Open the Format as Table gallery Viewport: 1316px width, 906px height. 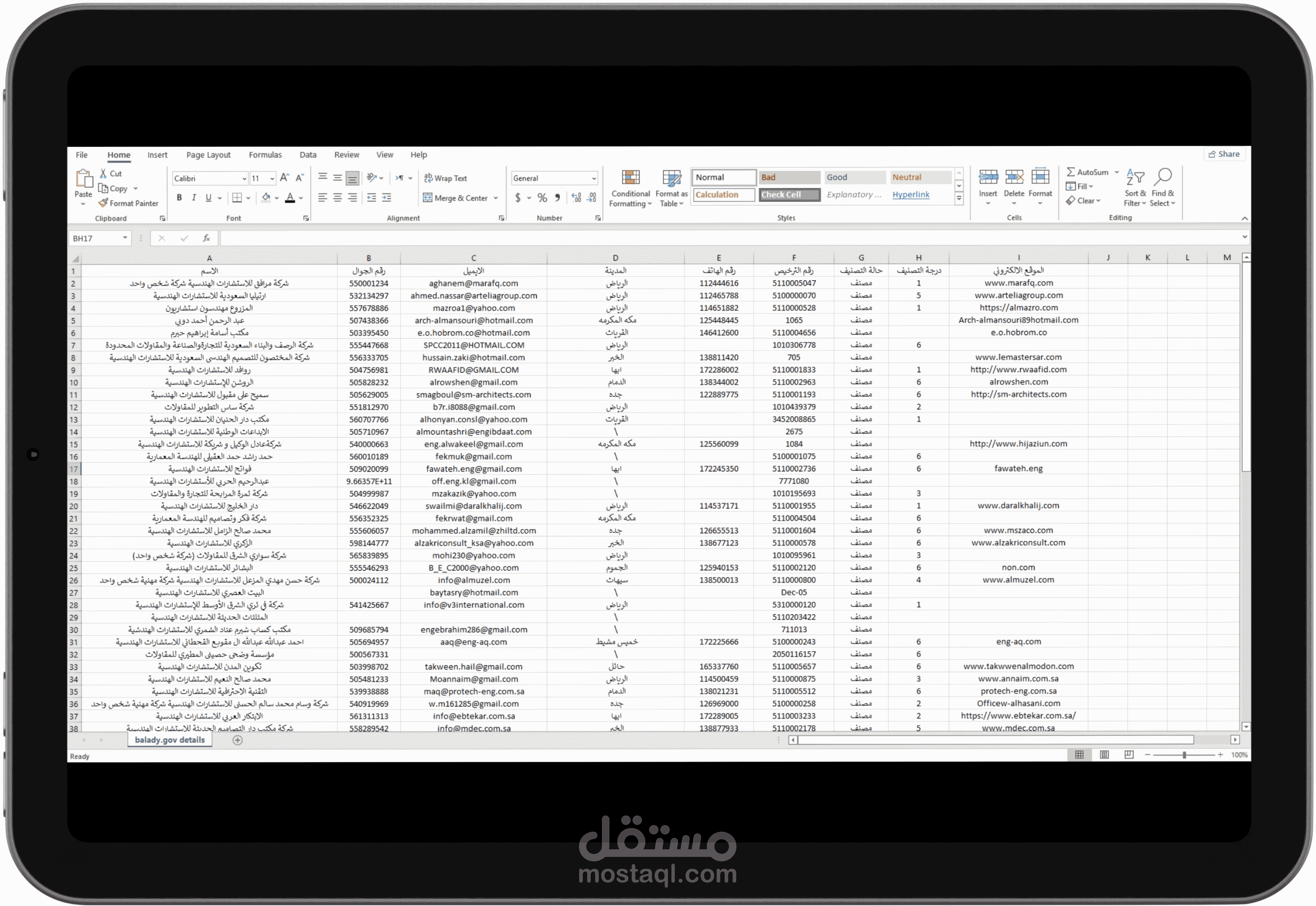click(671, 179)
